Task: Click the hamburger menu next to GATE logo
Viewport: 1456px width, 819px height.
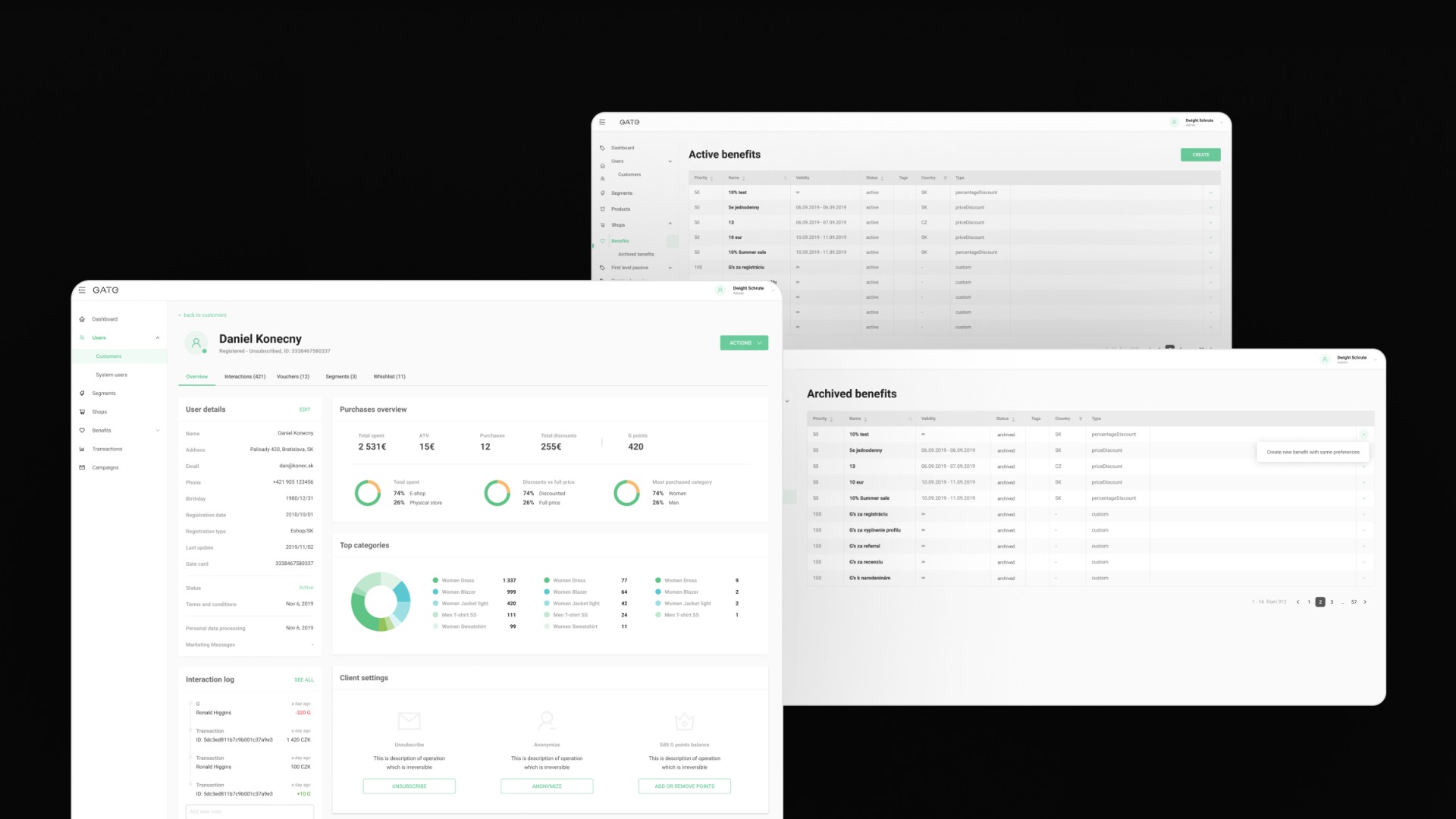Action: (x=81, y=290)
